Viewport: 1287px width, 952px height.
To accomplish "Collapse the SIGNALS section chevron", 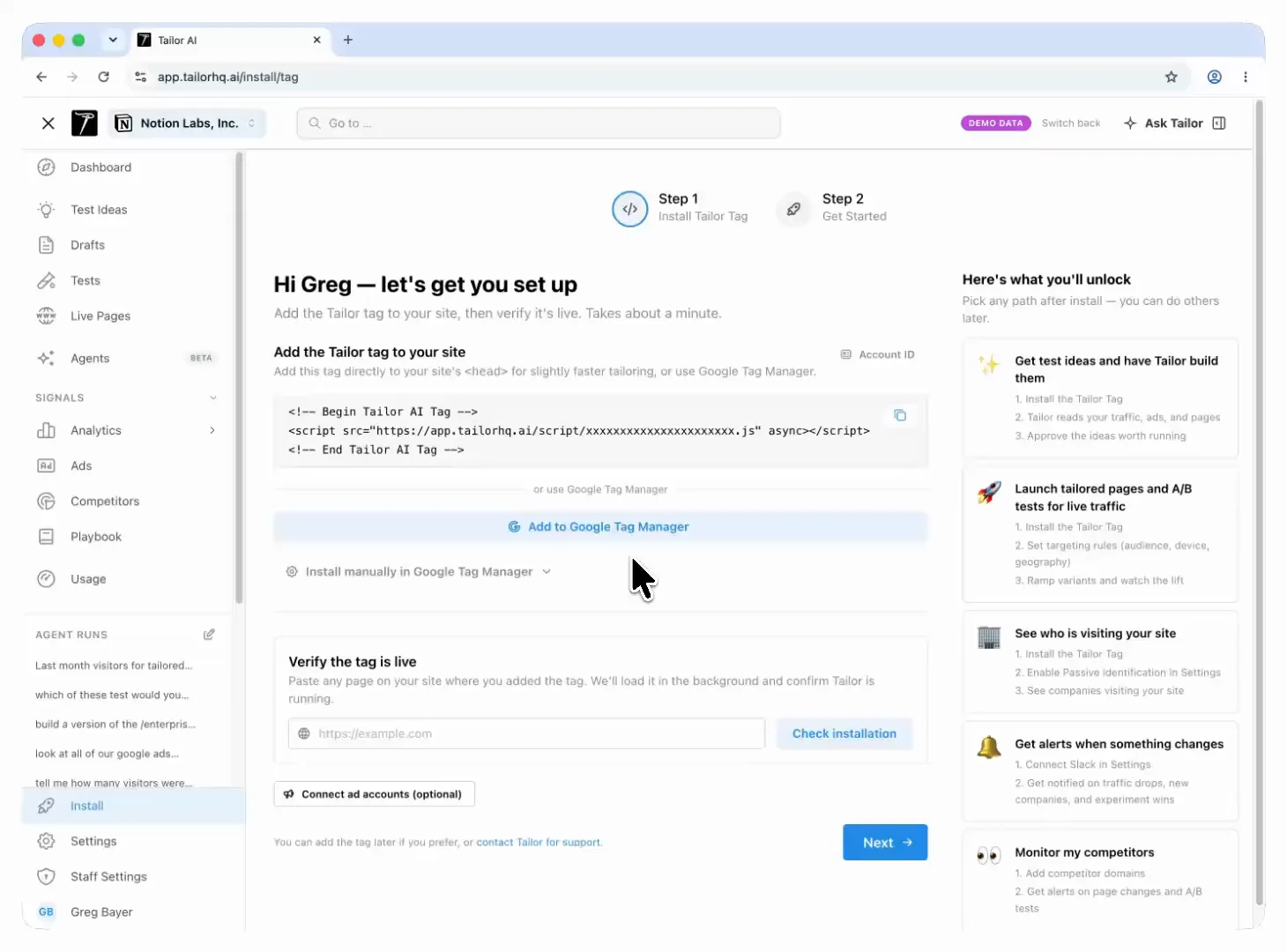I will coord(212,398).
